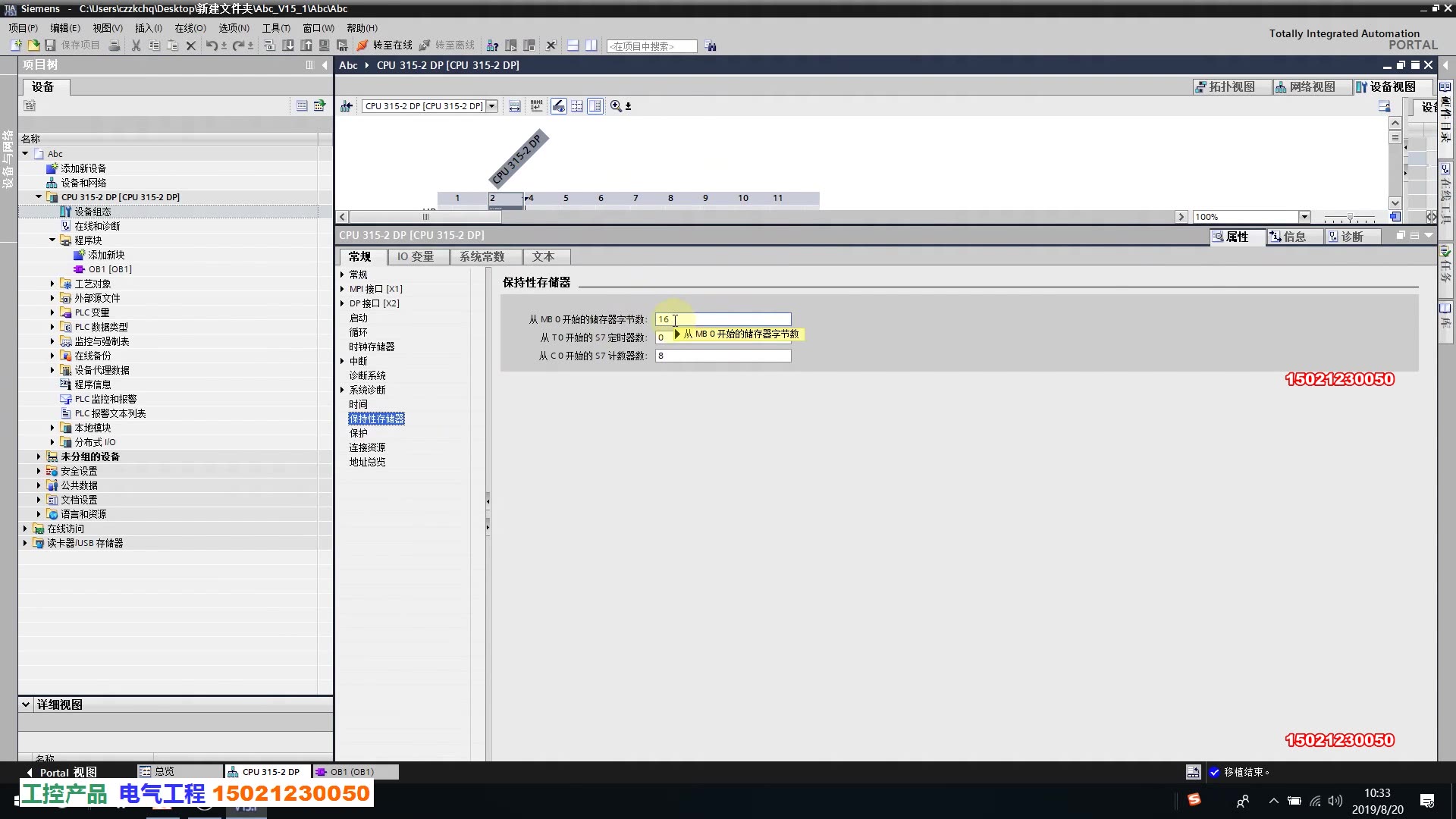
Task: Click the Zoom magnifier icon in device view
Action: [616, 106]
